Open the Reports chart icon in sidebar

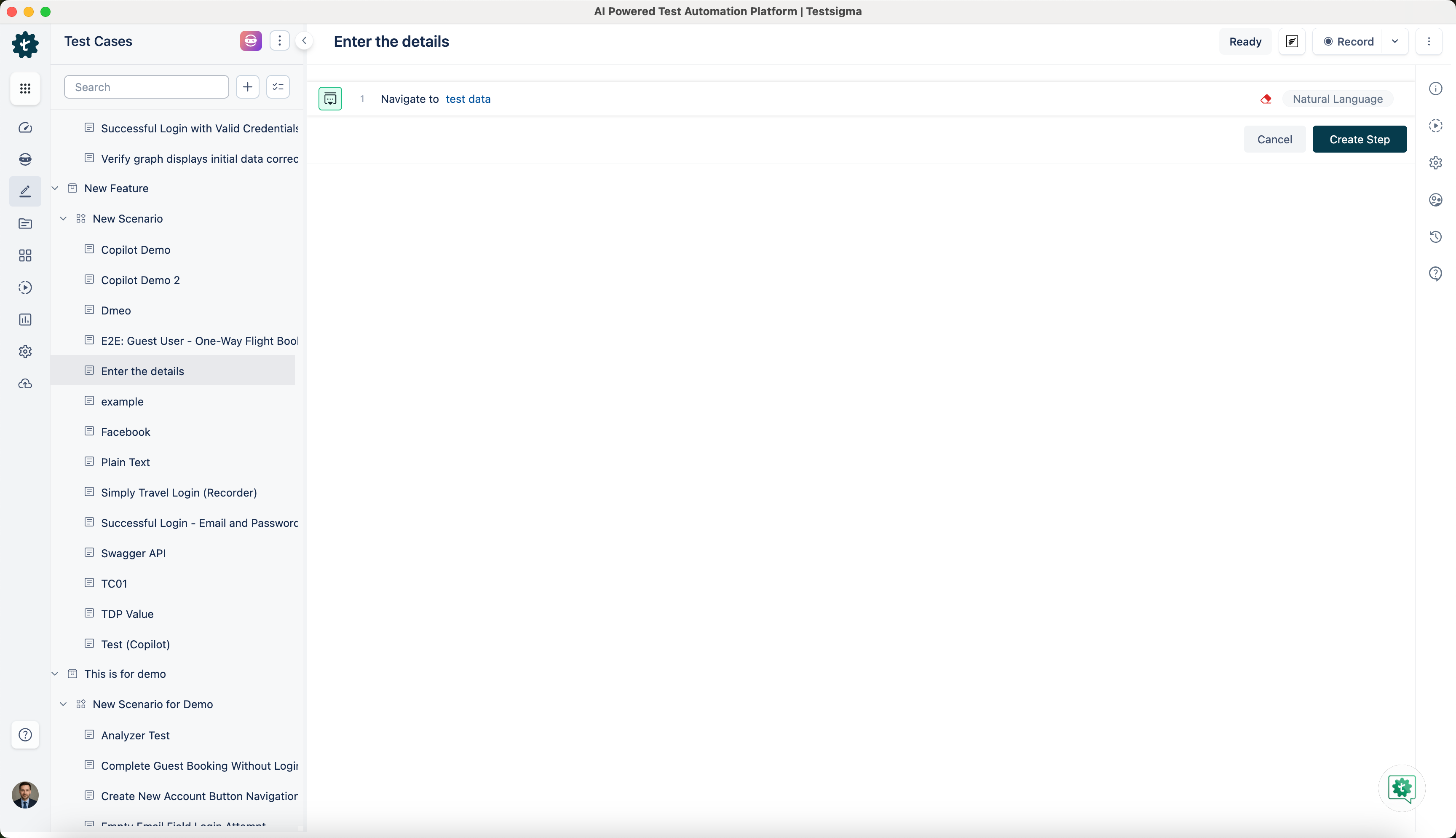[x=25, y=320]
